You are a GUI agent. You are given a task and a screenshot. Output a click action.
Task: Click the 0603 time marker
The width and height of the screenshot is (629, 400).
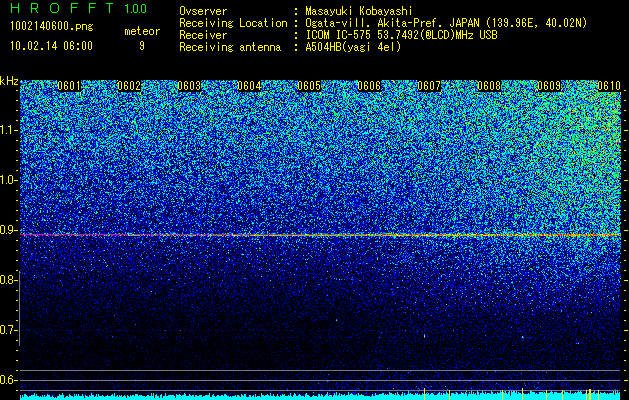[189, 86]
